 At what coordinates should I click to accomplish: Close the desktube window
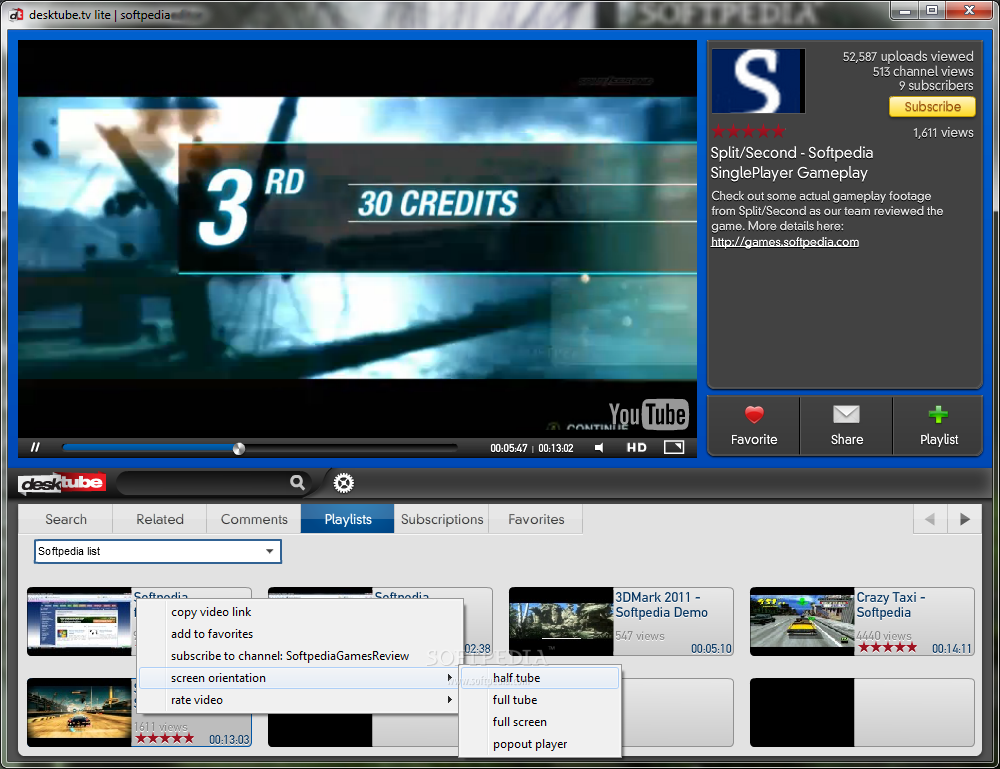[x=969, y=11]
